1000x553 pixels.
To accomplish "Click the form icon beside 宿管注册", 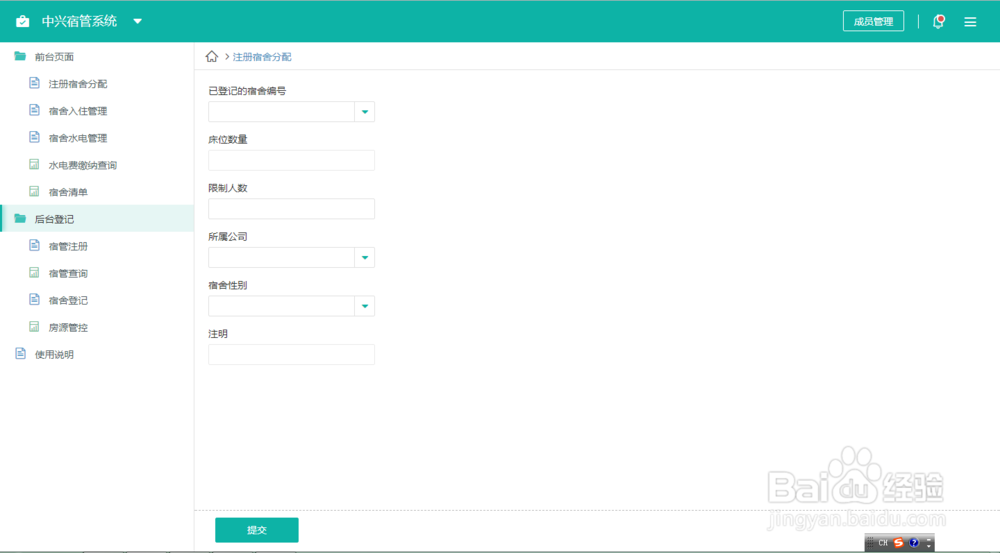I will (34, 246).
